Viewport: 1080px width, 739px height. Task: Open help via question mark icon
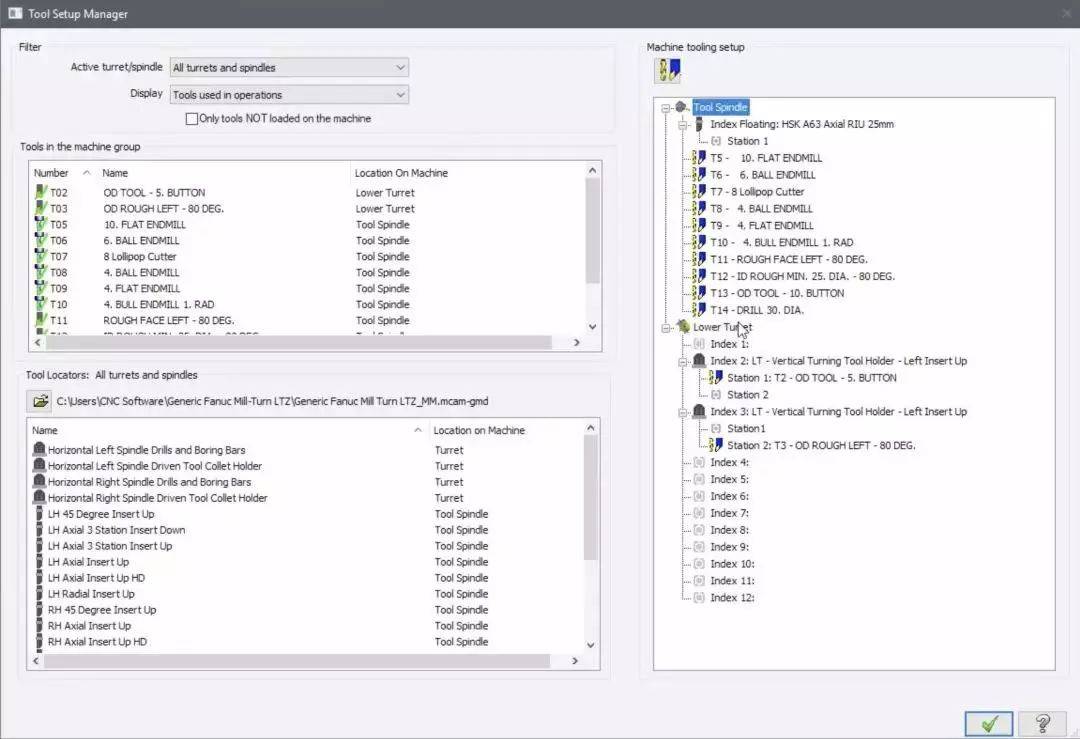(x=1042, y=723)
